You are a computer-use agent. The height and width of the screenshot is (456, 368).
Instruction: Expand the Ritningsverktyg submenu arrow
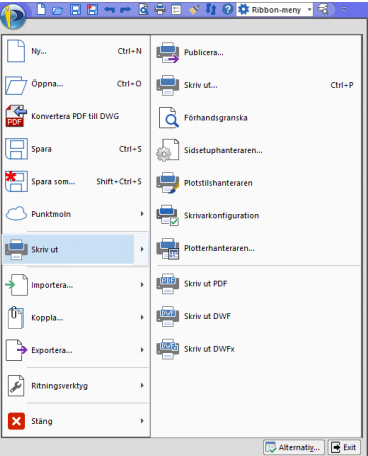point(142,386)
